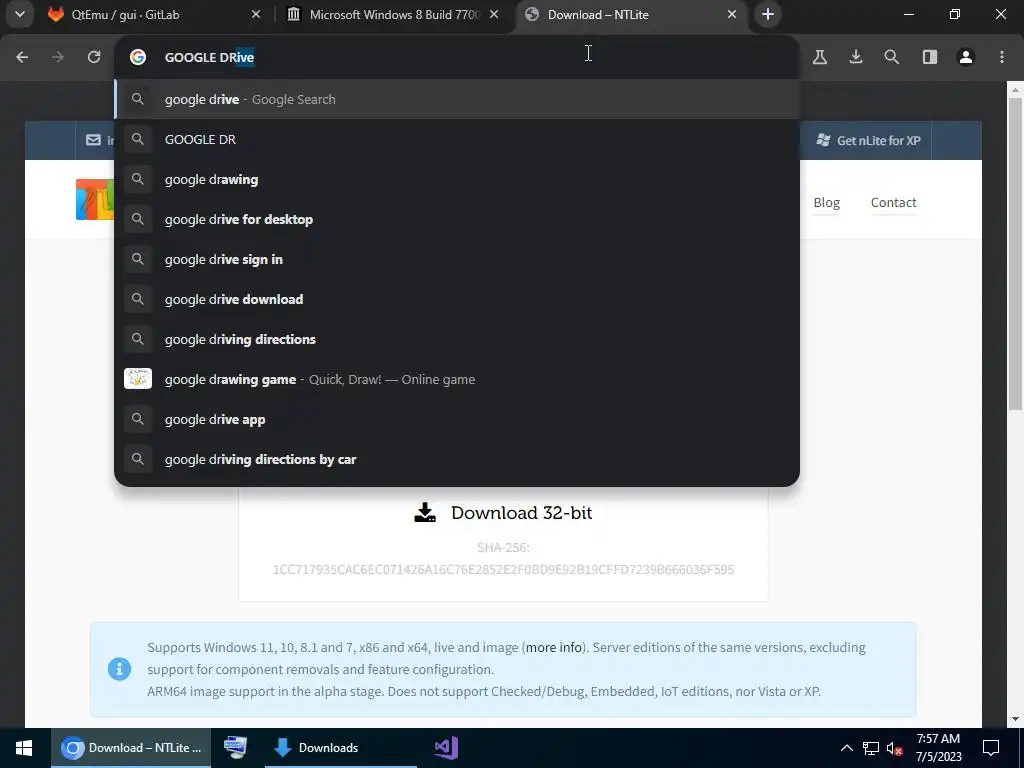Open the Windows Start menu
Viewport: 1024px width, 768px height.
point(24,748)
